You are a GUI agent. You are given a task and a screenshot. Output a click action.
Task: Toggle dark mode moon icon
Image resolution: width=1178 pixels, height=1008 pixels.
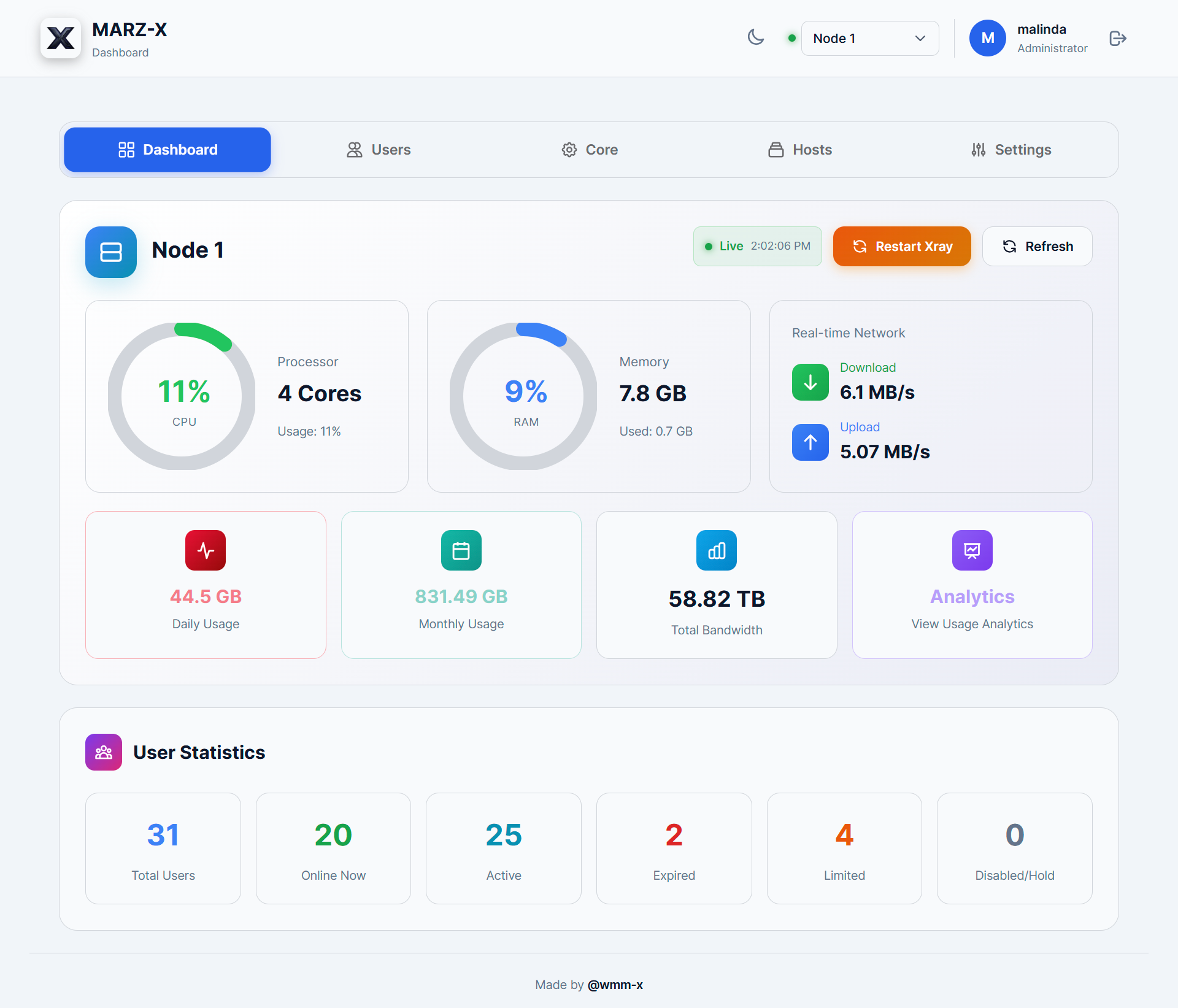756,38
